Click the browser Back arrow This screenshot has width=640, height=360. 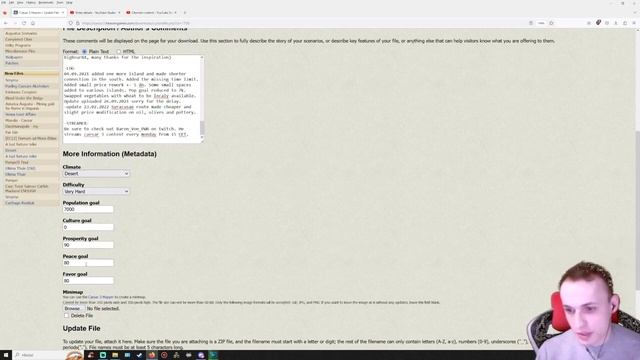pyautogui.click(x=6, y=23)
